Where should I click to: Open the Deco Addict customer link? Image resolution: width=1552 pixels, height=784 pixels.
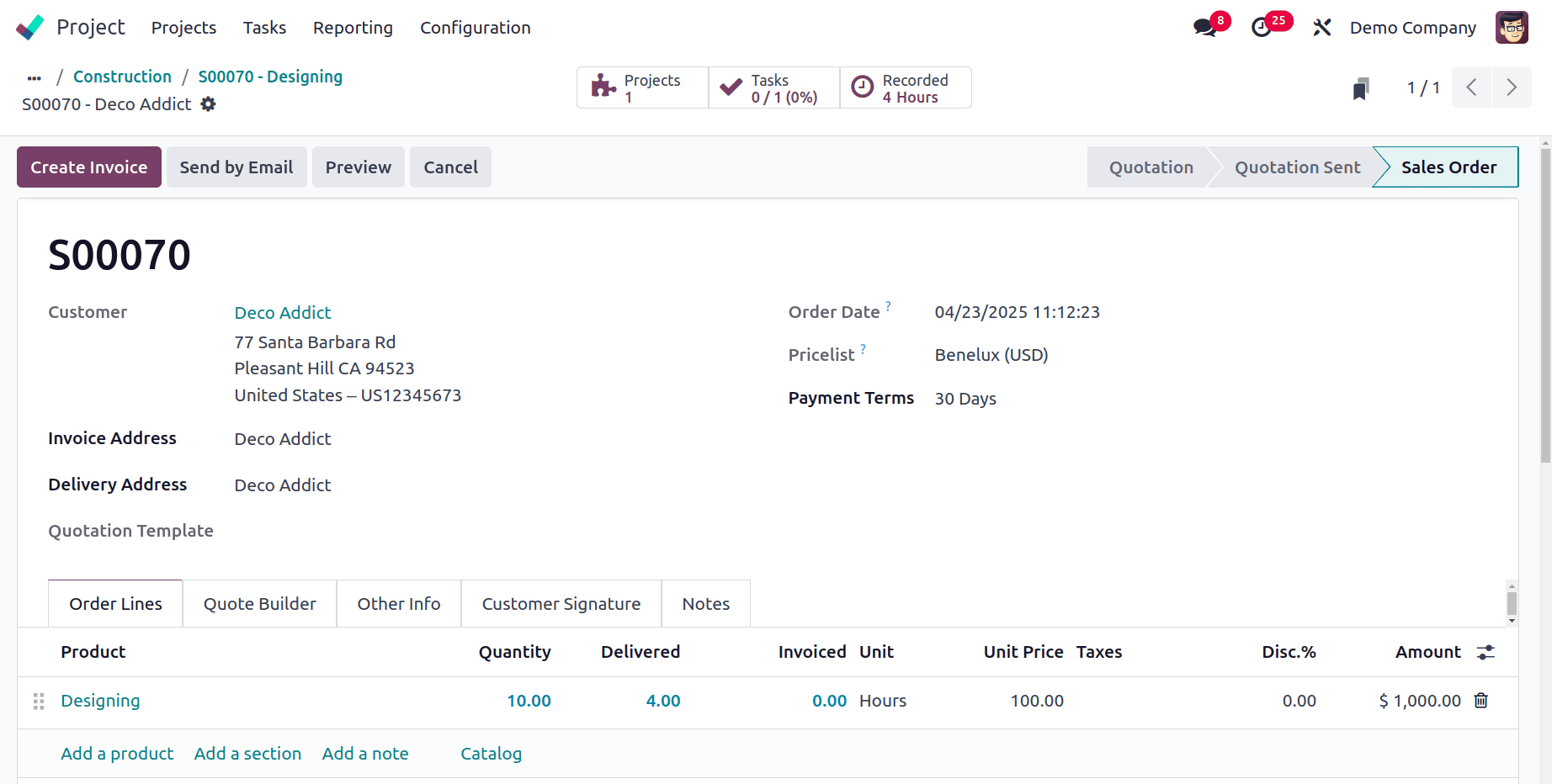[x=283, y=312]
